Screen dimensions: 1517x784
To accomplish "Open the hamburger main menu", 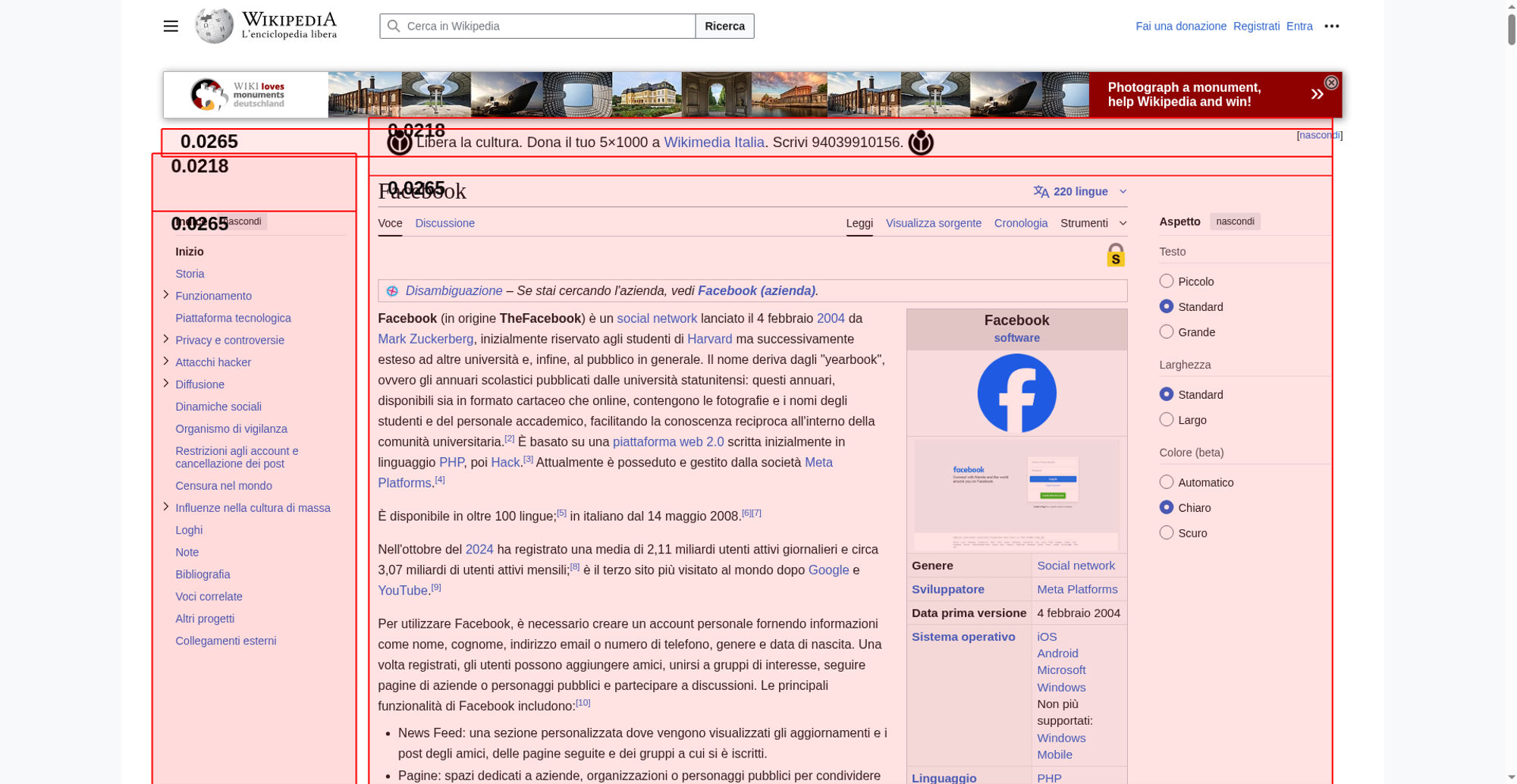I will point(171,26).
